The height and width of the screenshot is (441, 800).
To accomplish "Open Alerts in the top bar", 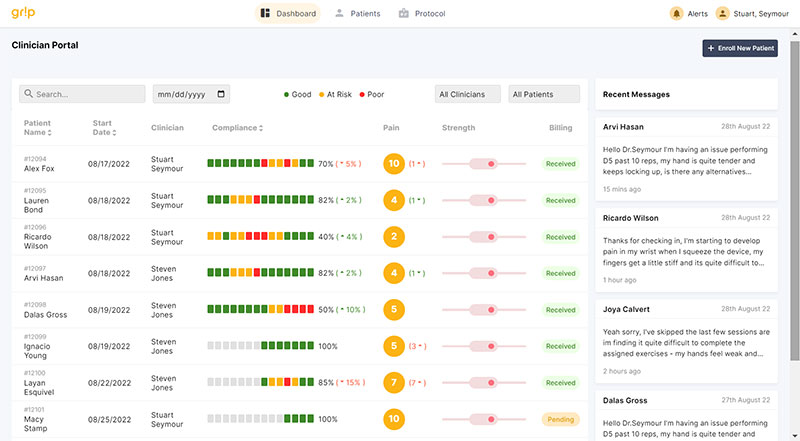I will tap(689, 14).
